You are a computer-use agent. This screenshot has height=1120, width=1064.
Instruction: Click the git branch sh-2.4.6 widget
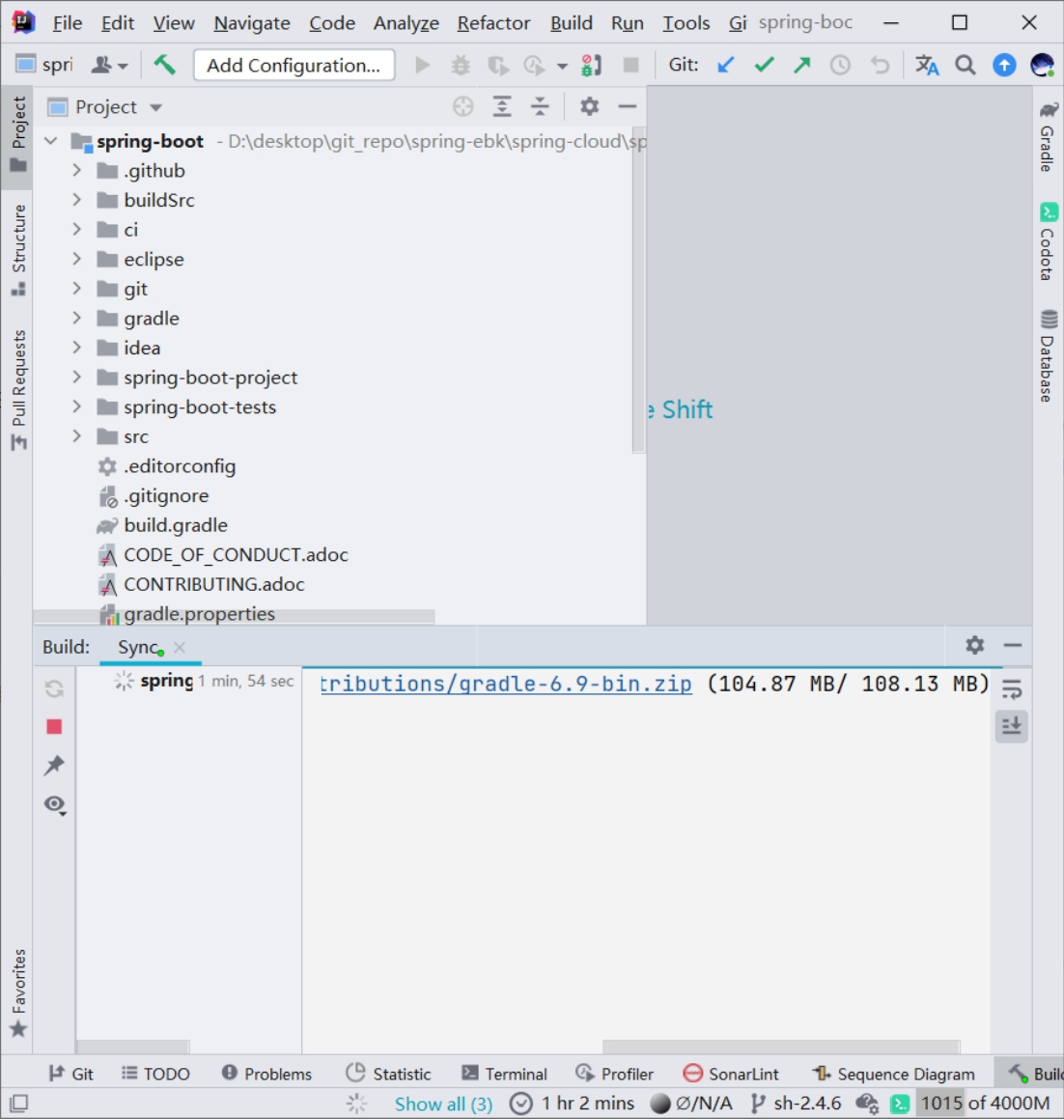[797, 1104]
